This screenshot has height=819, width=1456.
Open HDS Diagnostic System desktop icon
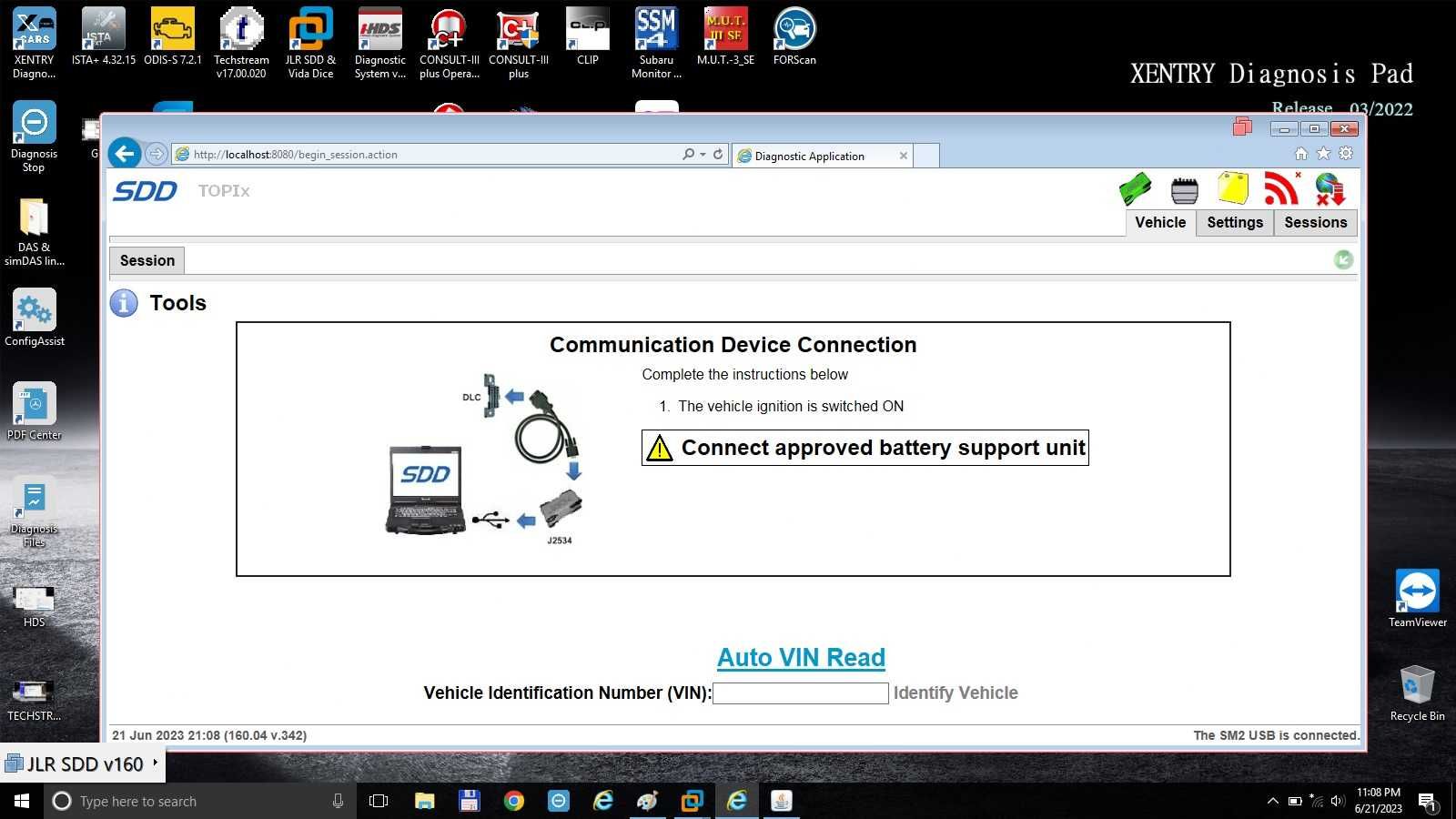point(380,43)
